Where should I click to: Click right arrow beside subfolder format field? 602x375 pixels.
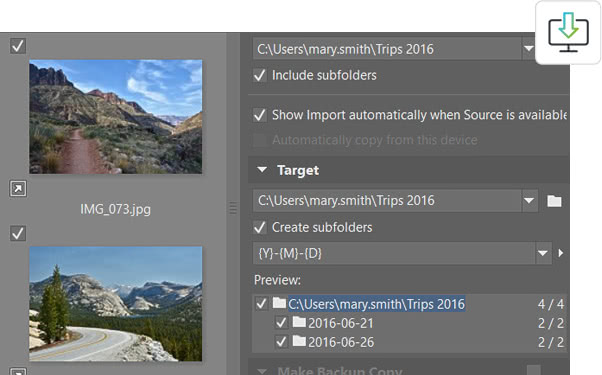pos(561,253)
